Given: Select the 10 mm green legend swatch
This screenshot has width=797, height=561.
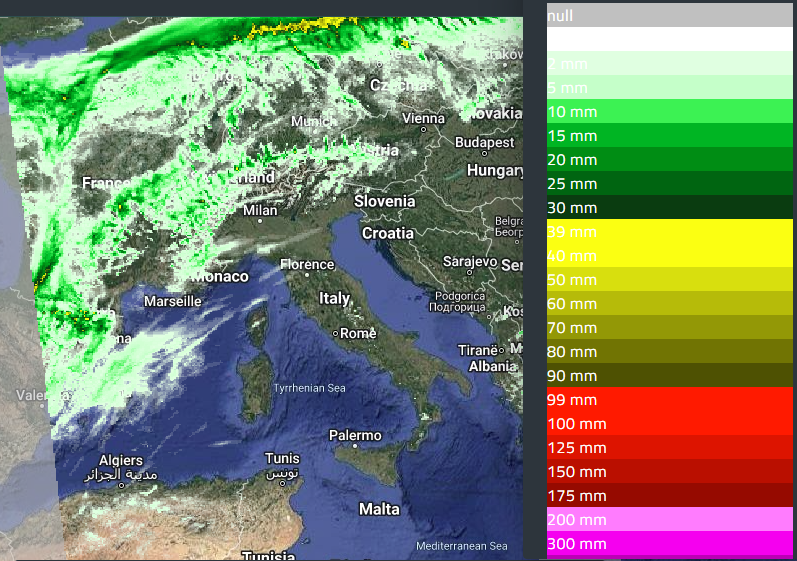Looking at the screenshot, I should click(x=669, y=111).
